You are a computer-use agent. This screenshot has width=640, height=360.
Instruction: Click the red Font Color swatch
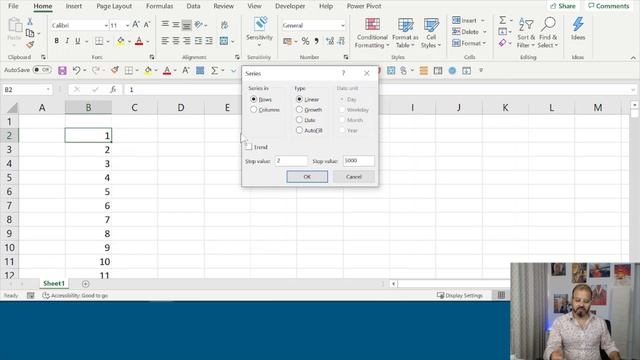point(139,41)
